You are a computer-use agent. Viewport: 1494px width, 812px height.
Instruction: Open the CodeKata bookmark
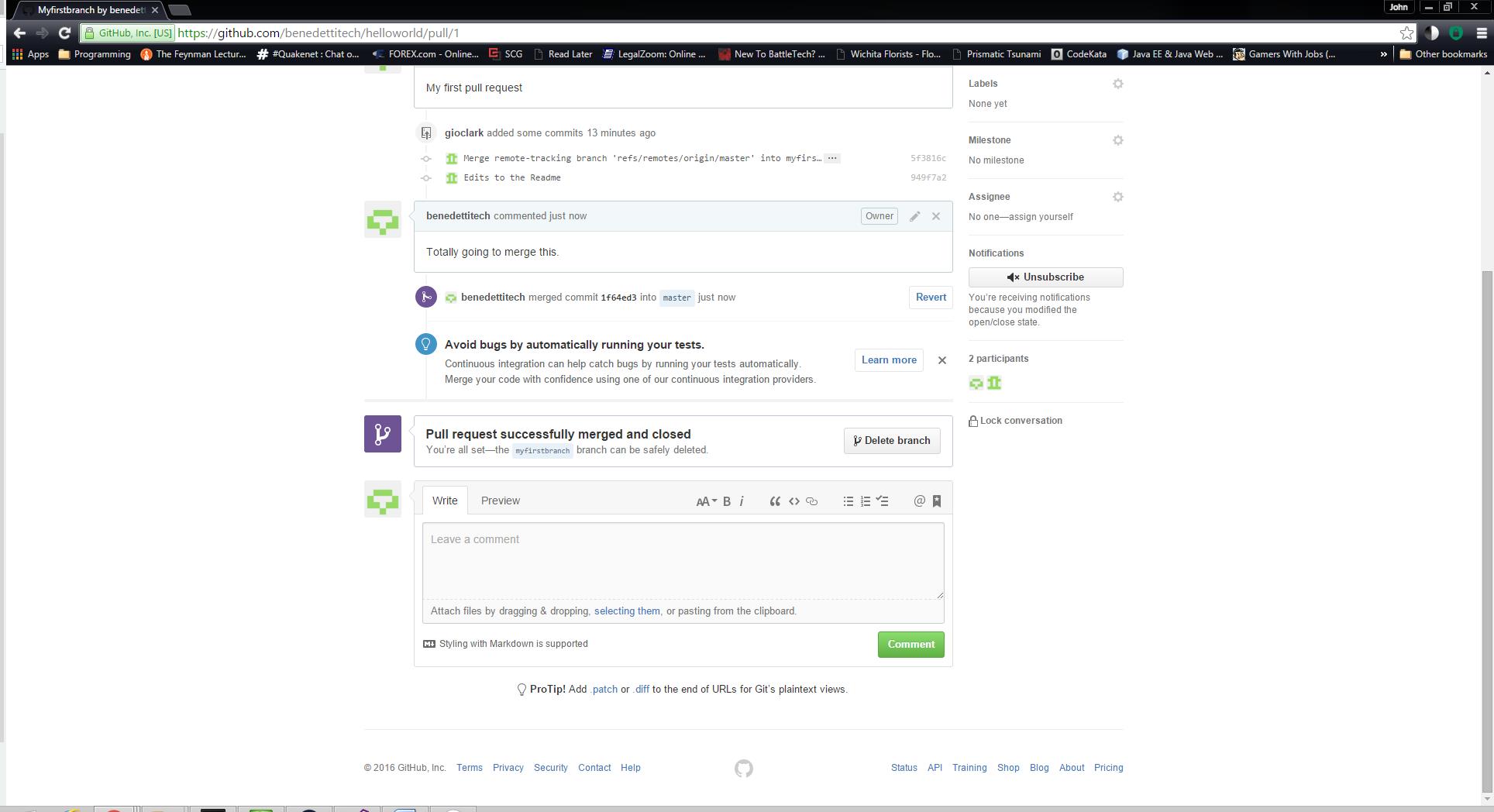pos(1079,54)
